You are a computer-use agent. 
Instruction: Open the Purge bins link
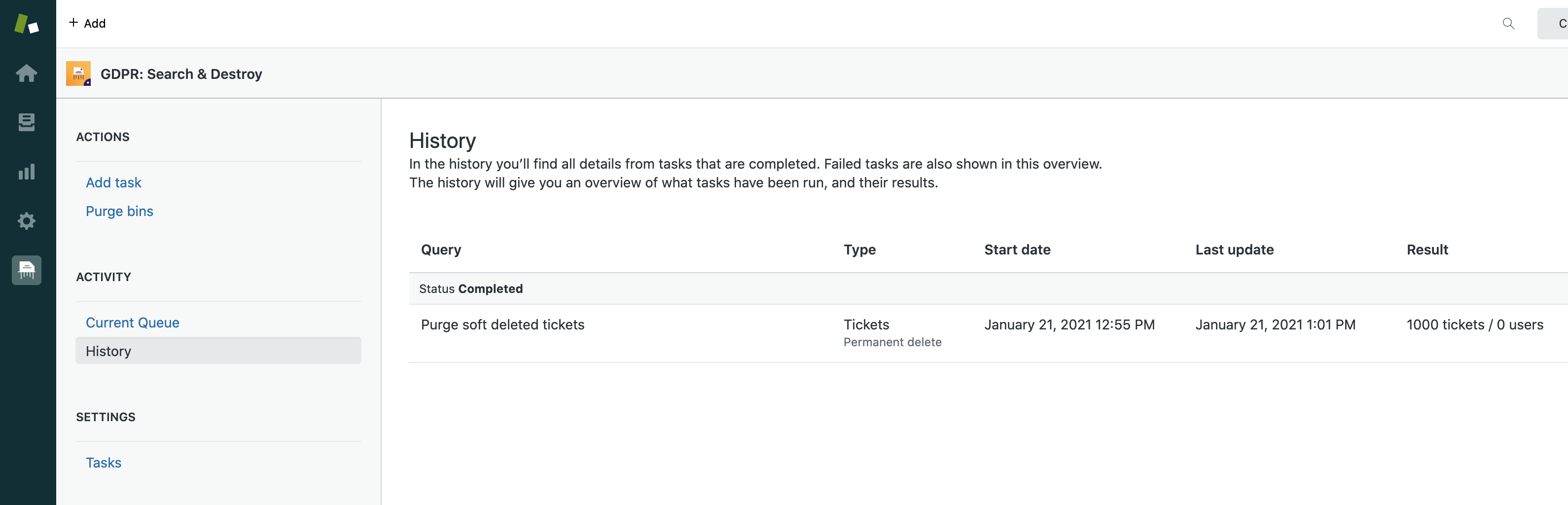119,211
